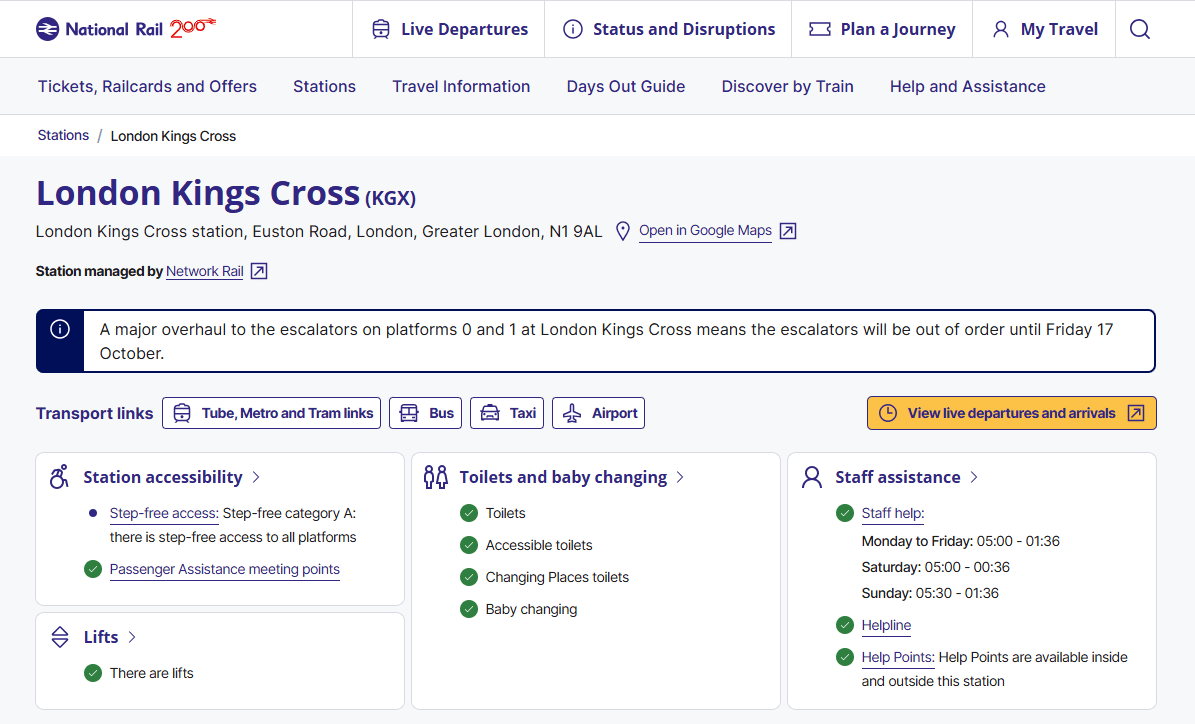Click the Station accessibility heading
The image size is (1195, 724).
coord(163,477)
